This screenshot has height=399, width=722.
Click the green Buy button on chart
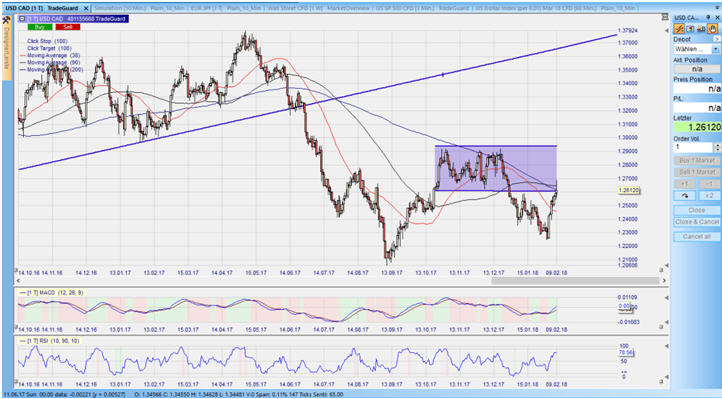40,27
